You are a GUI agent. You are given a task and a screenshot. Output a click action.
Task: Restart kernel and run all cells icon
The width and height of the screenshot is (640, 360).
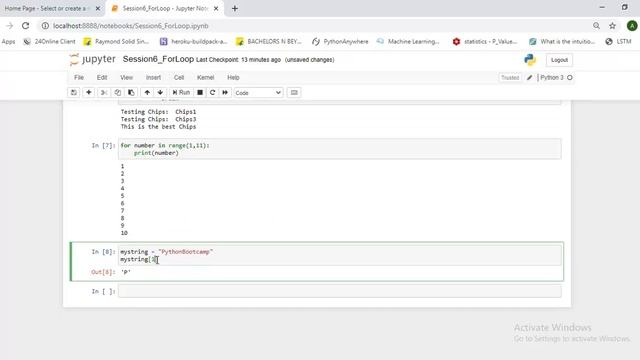point(225,93)
